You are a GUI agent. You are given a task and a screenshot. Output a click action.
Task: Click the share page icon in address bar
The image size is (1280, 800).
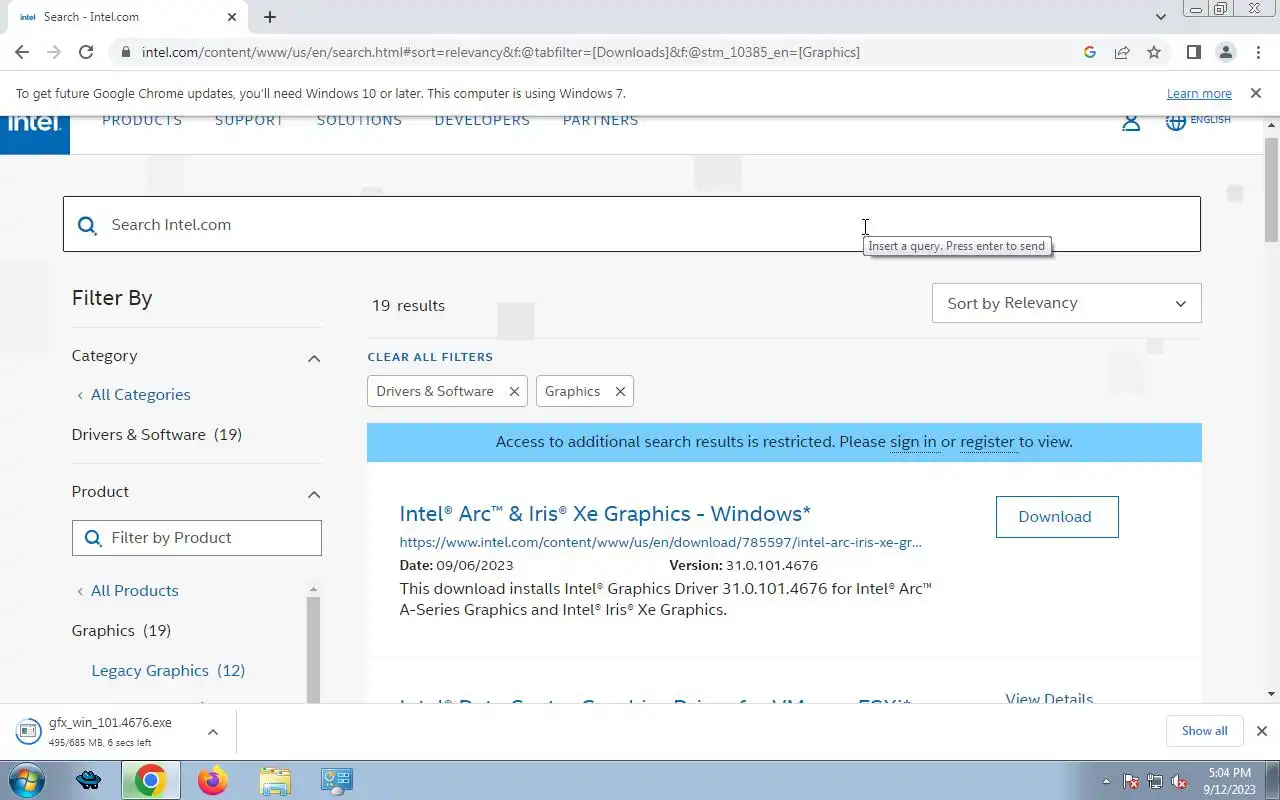click(1122, 52)
